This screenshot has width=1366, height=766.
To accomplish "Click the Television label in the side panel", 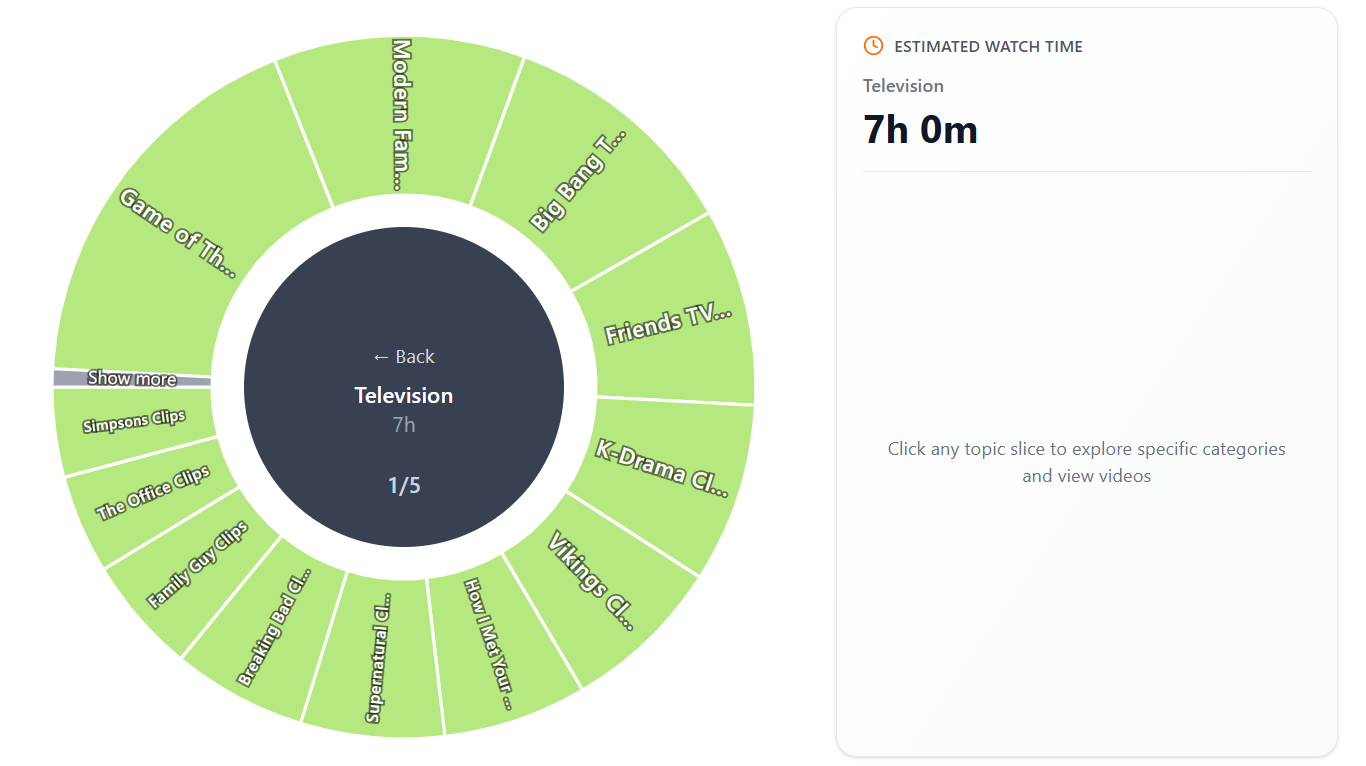I will point(902,86).
